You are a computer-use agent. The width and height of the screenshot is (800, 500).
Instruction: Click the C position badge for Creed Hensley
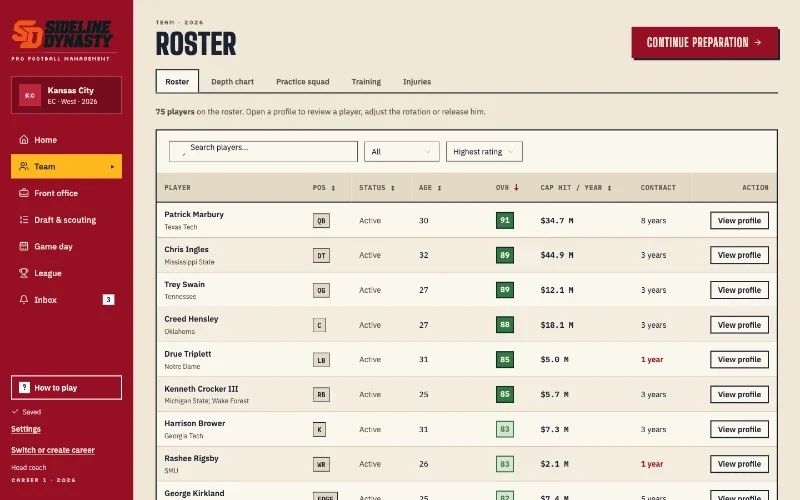(319, 325)
